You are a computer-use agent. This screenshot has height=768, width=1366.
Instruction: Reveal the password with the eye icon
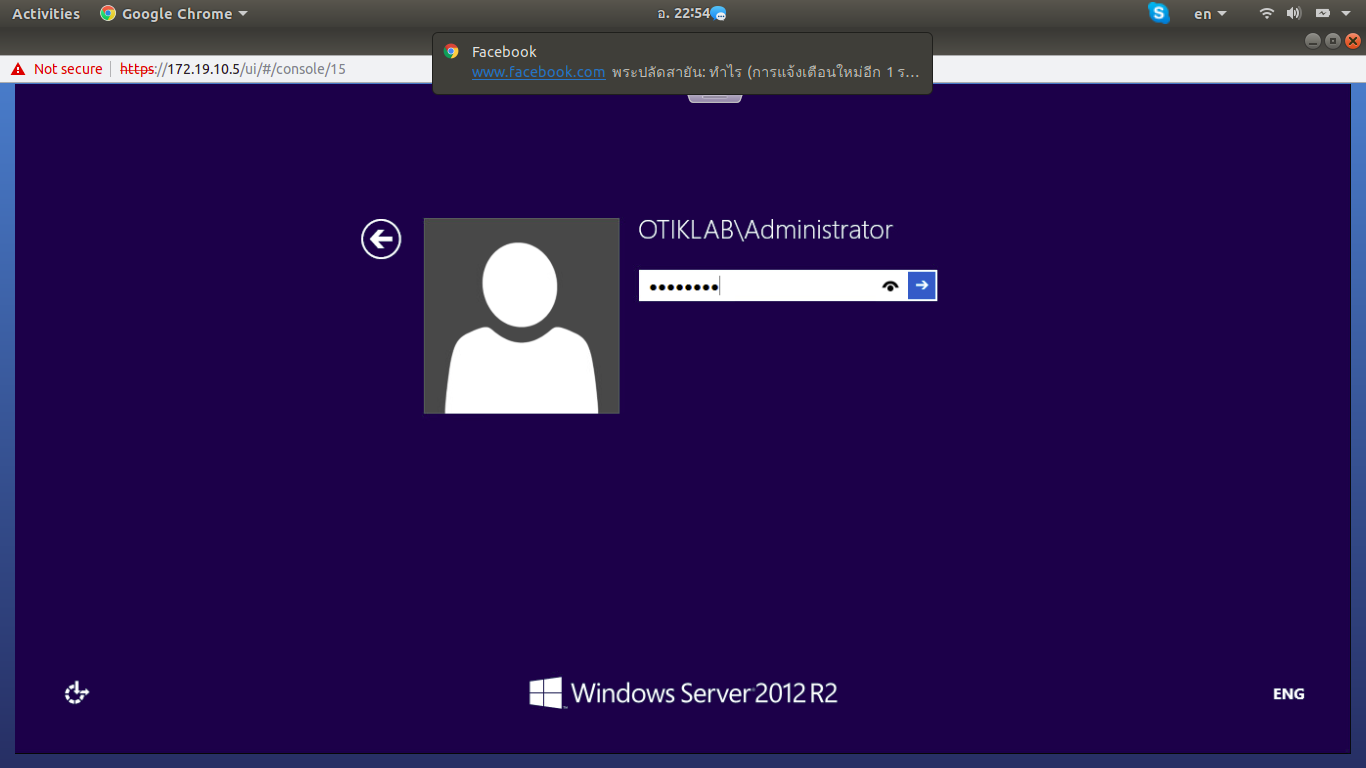pos(891,286)
